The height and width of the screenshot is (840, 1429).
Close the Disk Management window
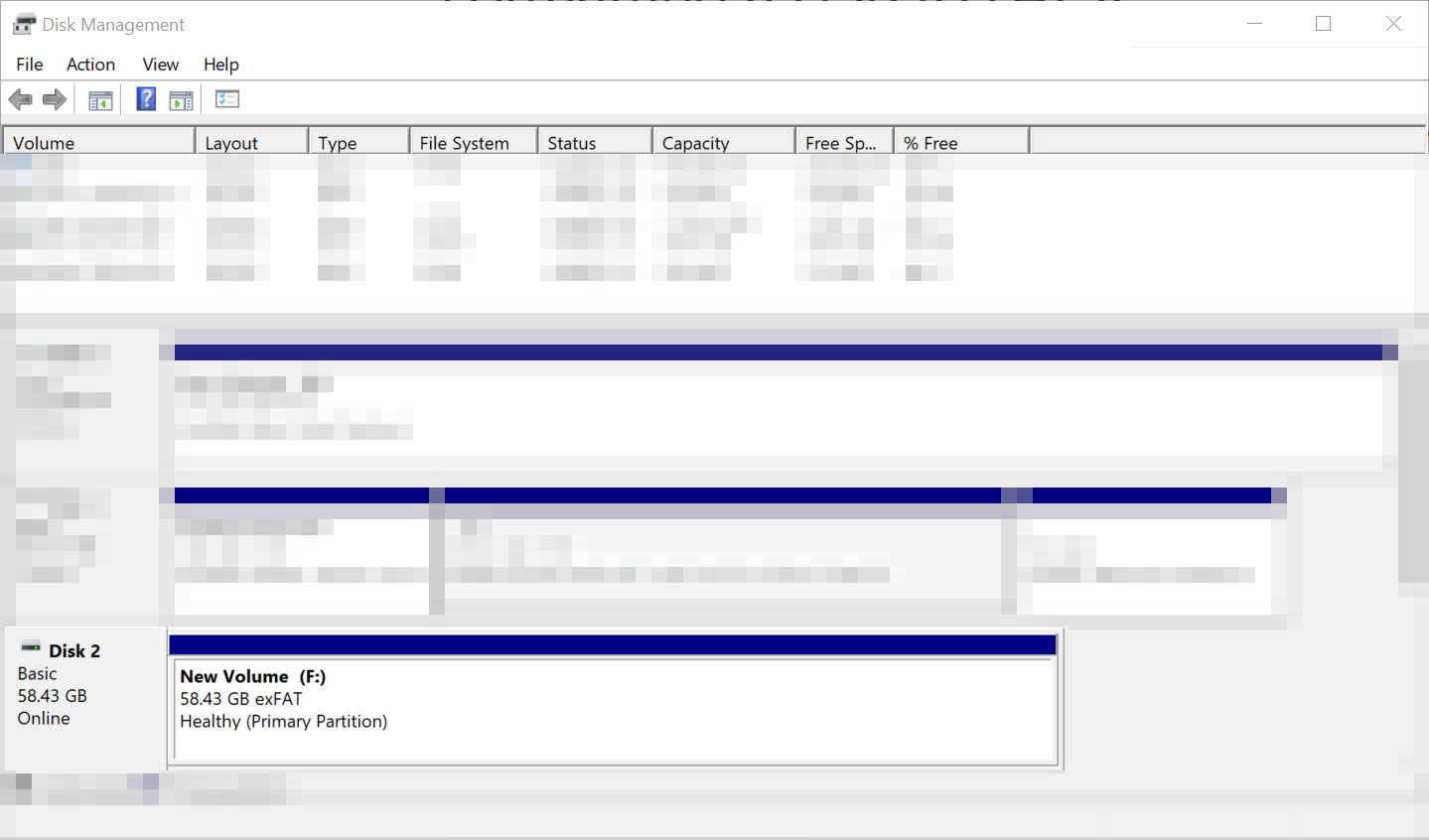[x=1393, y=24]
